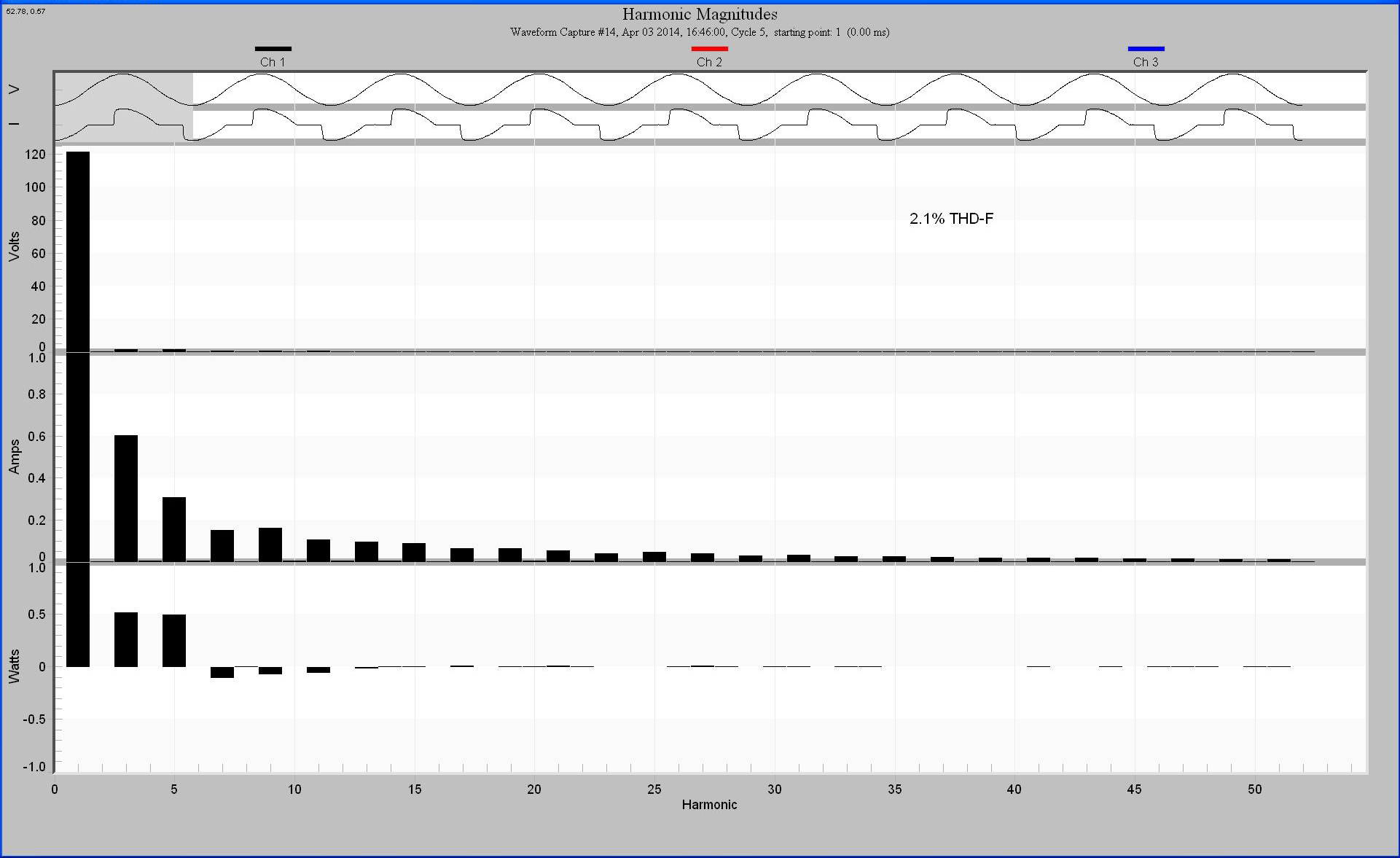Viewport: 1400px width, 858px height.
Task: Open the shaded Cycle 5 region selector
Action: pyautogui.click(x=122, y=106)
